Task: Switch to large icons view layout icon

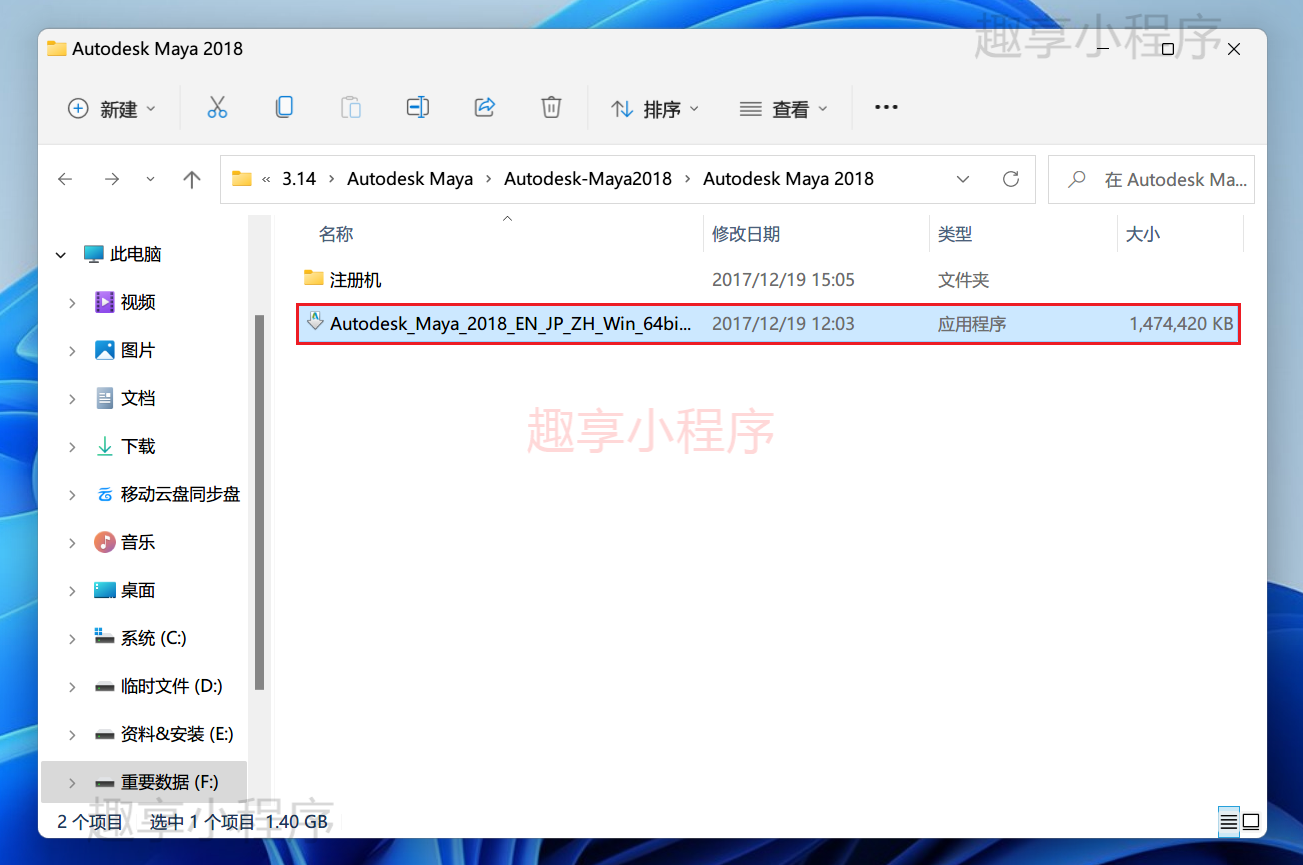Action: point(1251,822)
